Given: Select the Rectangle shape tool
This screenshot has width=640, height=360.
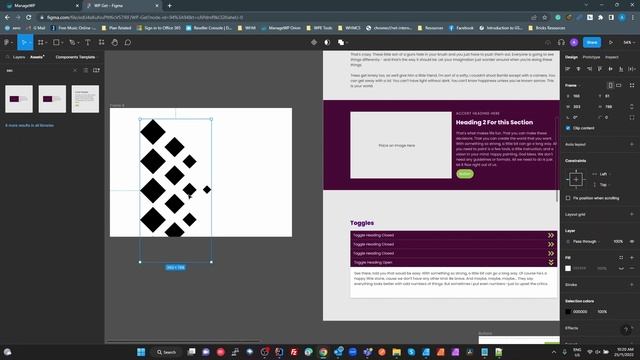Looking at the screenshot, I should 56,42.
